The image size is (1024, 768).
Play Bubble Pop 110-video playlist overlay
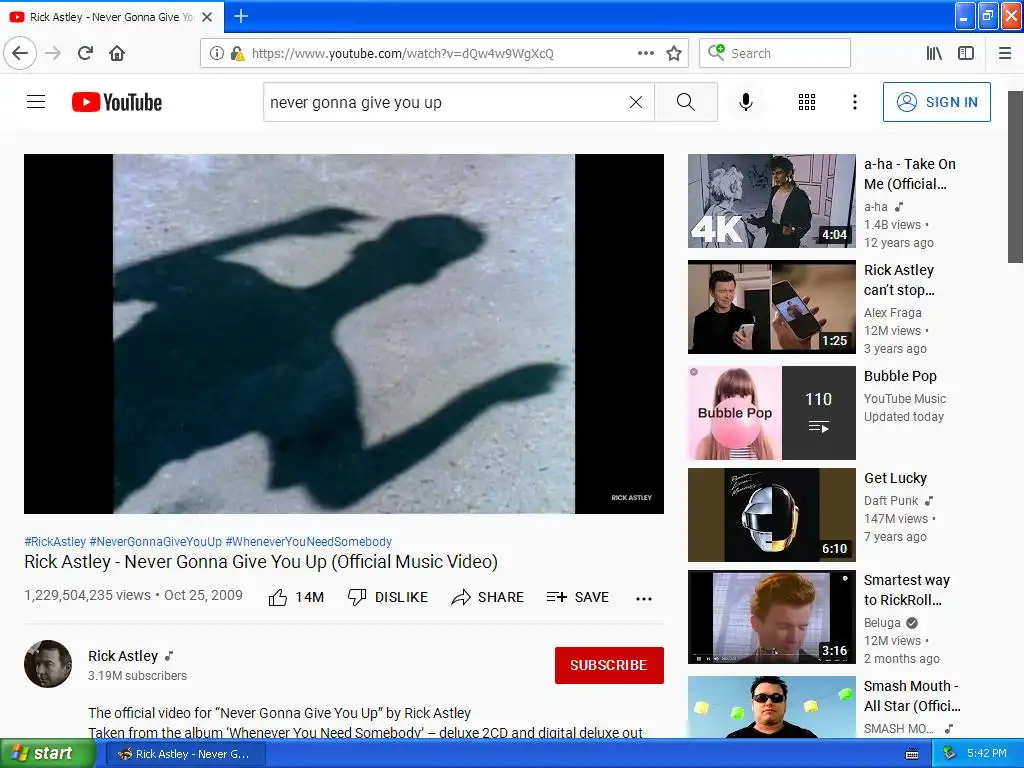coord(818,413)
